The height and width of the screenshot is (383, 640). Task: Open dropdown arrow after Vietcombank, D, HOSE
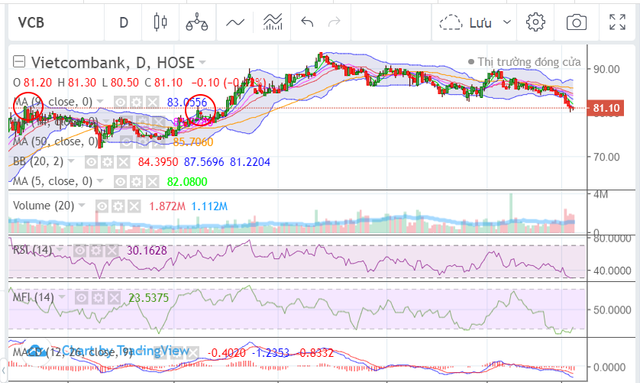pyautogui.click(x=202, y=62)
